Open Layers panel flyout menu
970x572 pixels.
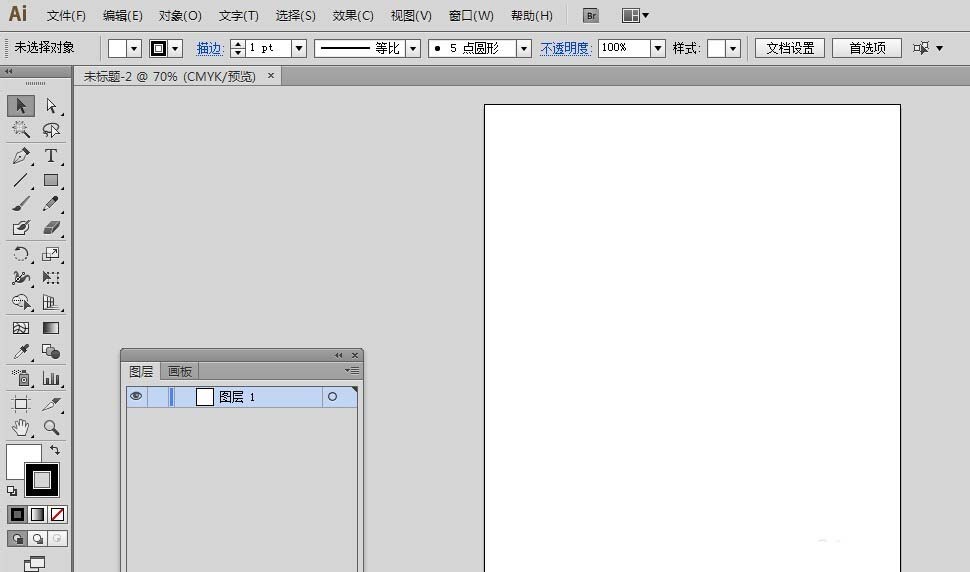[352, 370]
